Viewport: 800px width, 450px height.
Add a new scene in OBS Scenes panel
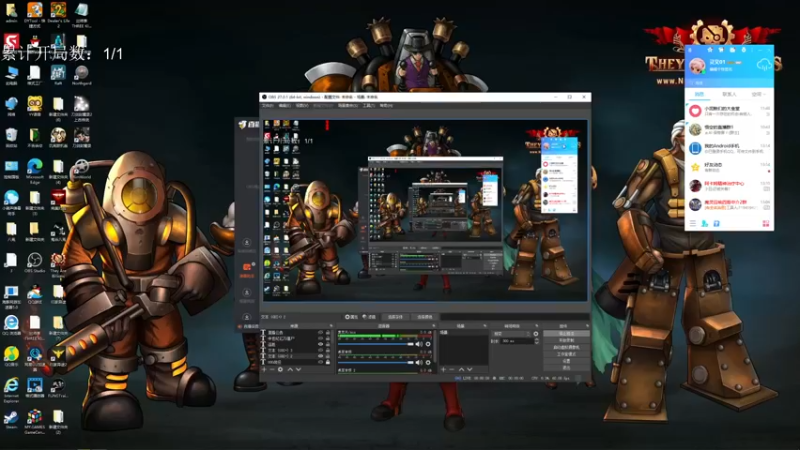coord(443,369)
